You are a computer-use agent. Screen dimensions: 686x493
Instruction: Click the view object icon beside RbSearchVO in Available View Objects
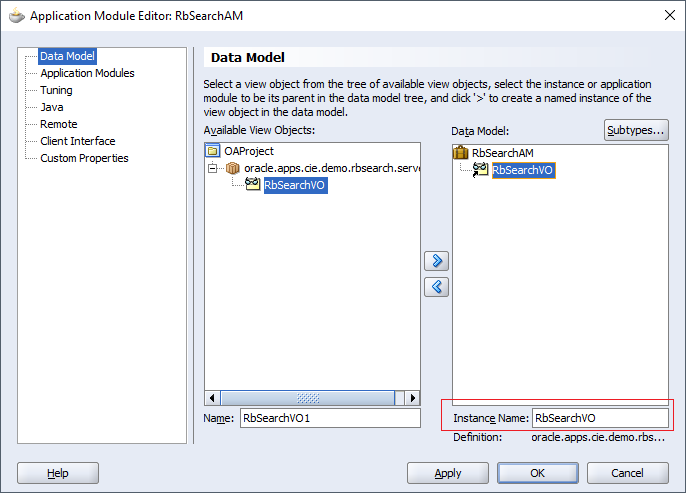[252, 184]
